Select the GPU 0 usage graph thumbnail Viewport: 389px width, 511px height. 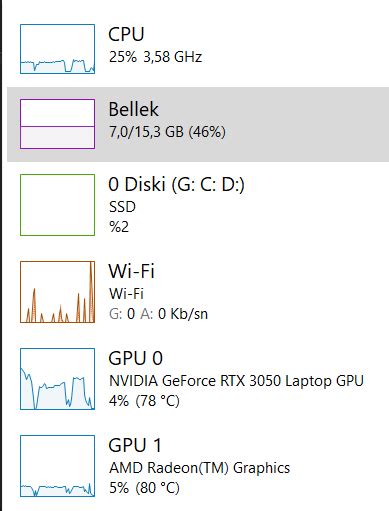pyautogui.click(x=57, y=379)
